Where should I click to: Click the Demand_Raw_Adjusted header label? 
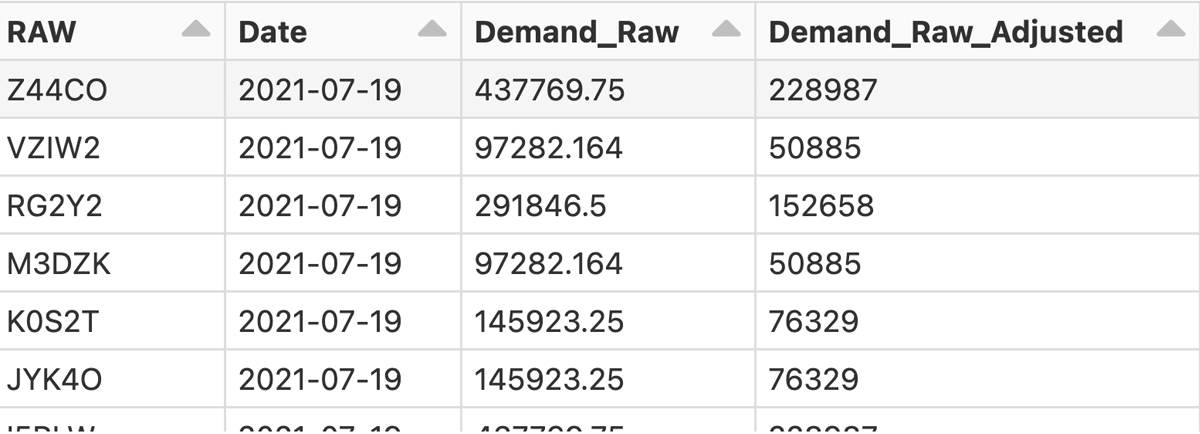(945, 32)
